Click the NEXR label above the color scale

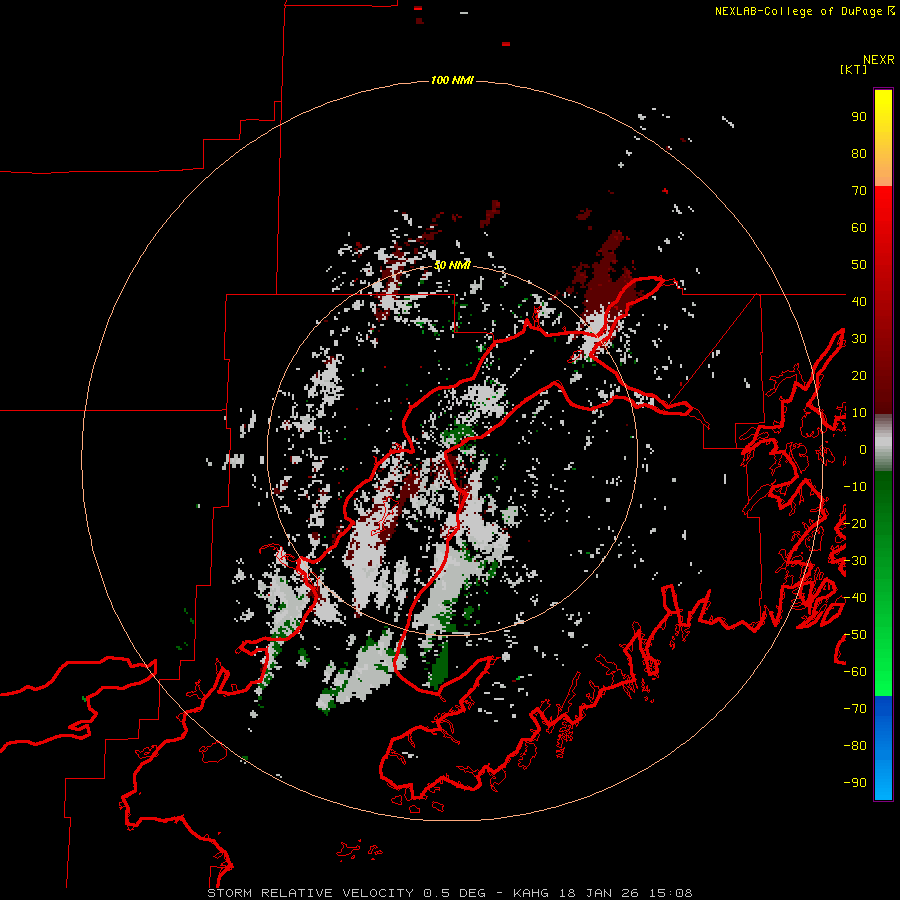(878, 60)
